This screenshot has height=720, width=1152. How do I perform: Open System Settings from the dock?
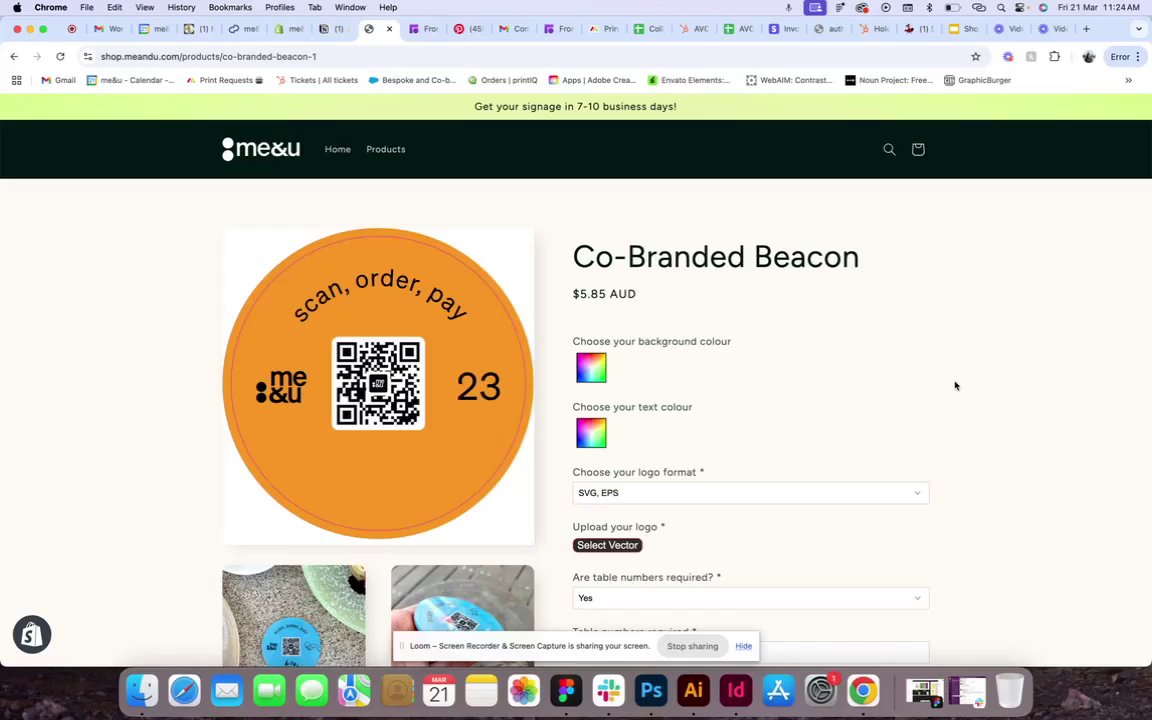tap(821, 691)
